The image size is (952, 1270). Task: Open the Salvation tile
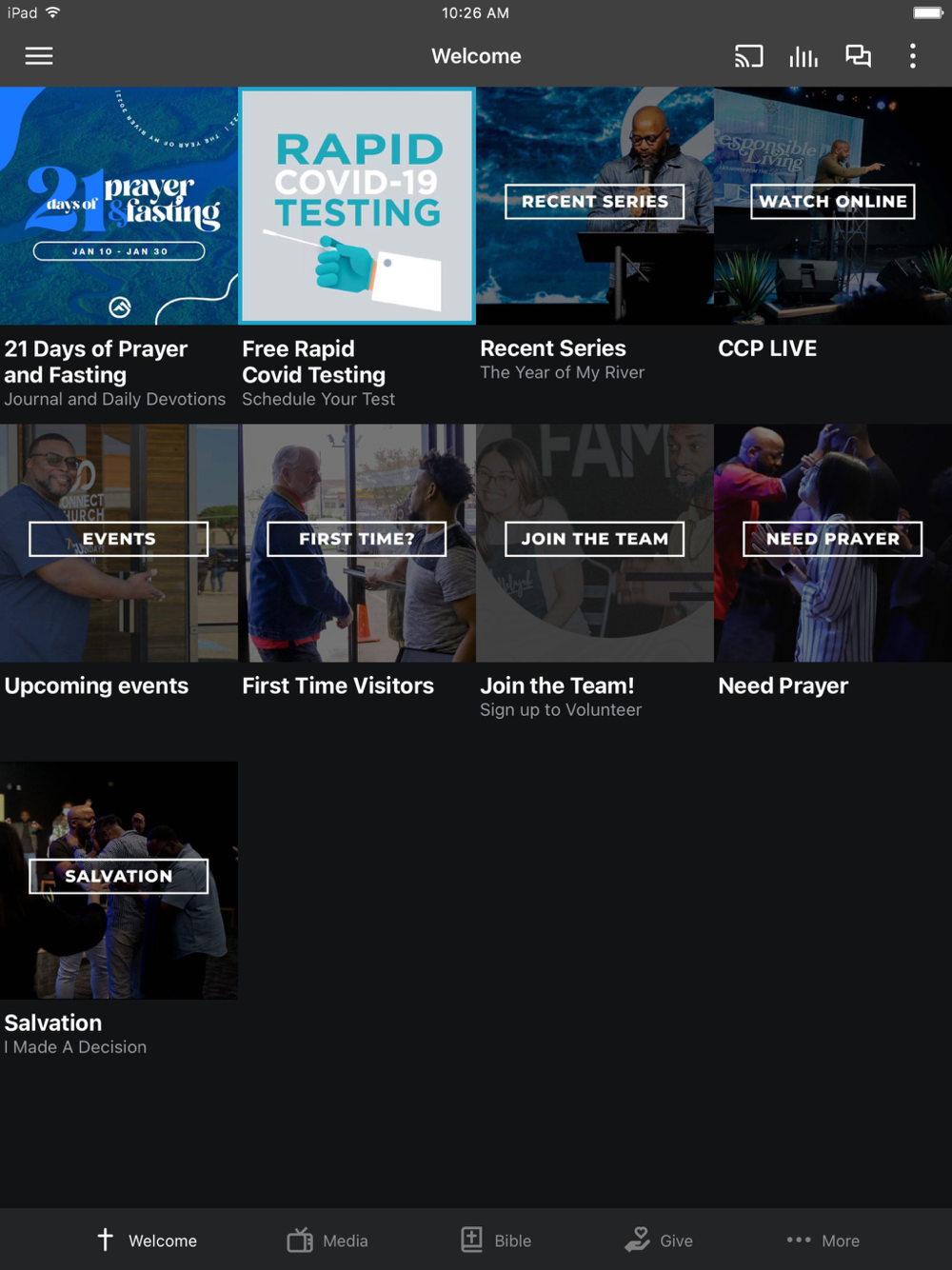(x=119, y=880)
